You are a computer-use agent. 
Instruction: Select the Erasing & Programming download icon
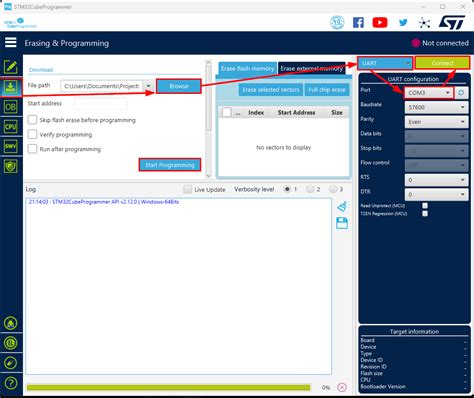coord(11,87)
